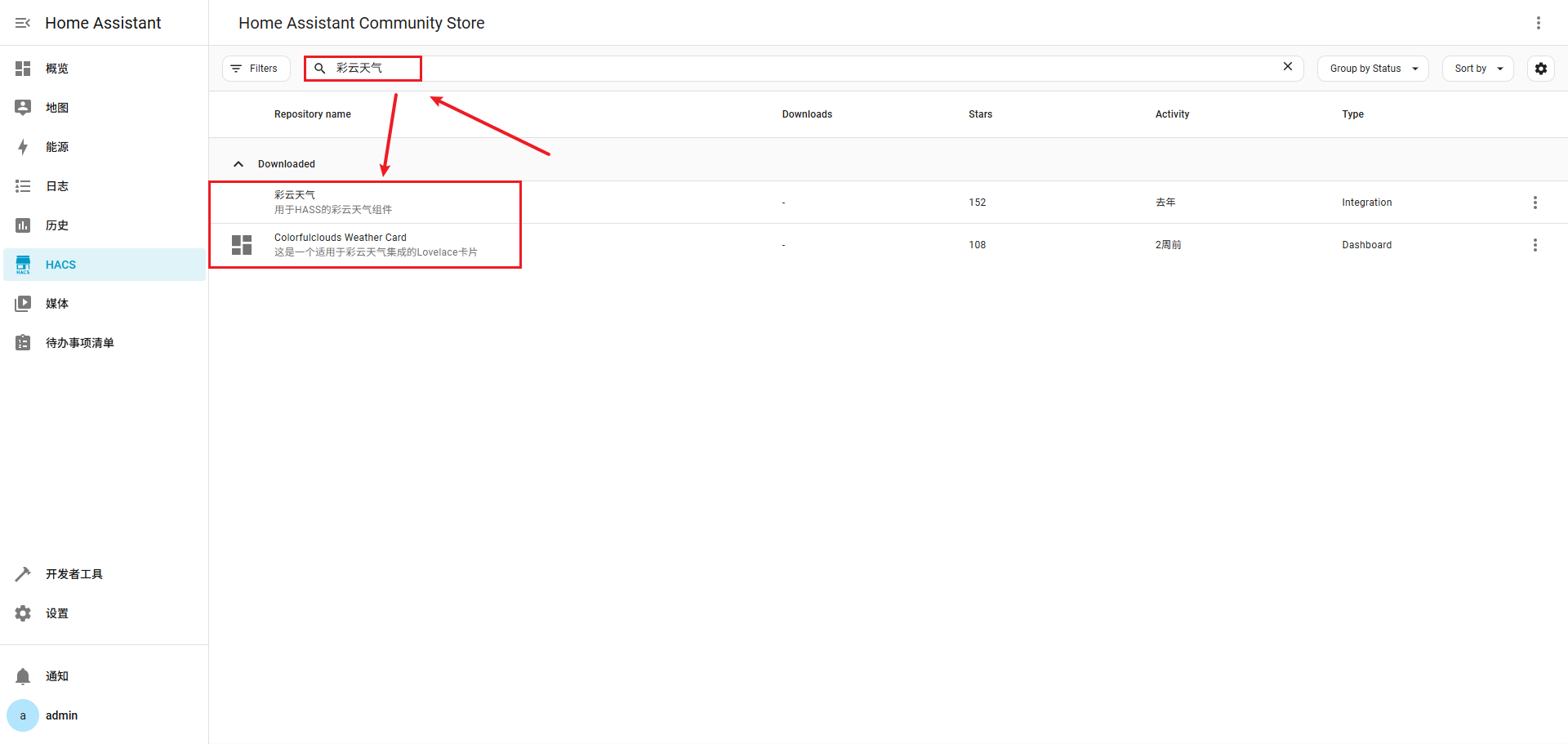Clear the search field with X

[x=1287, y=67]
